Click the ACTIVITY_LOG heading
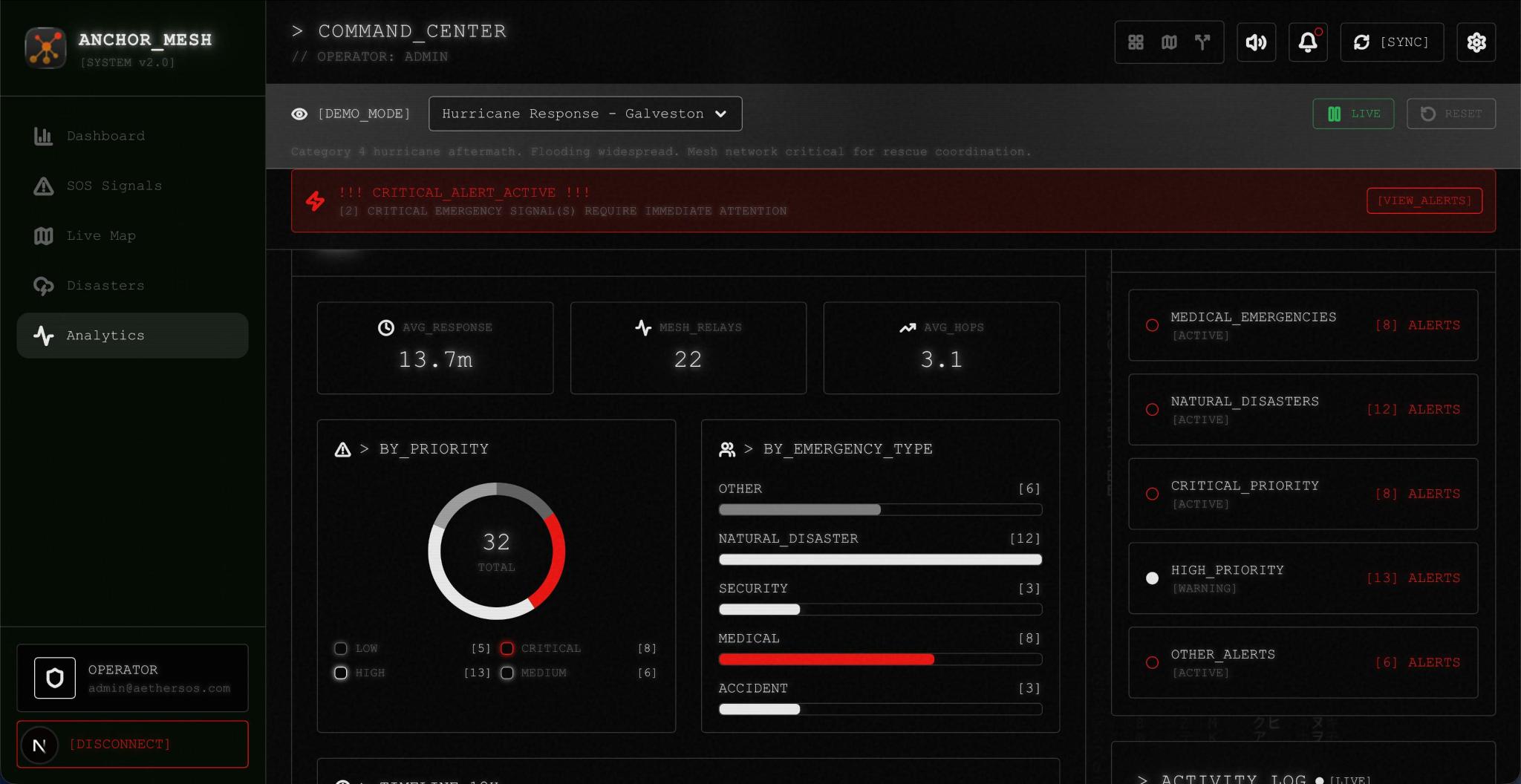Screen dimensions: 1521x784 (1233, 778)
